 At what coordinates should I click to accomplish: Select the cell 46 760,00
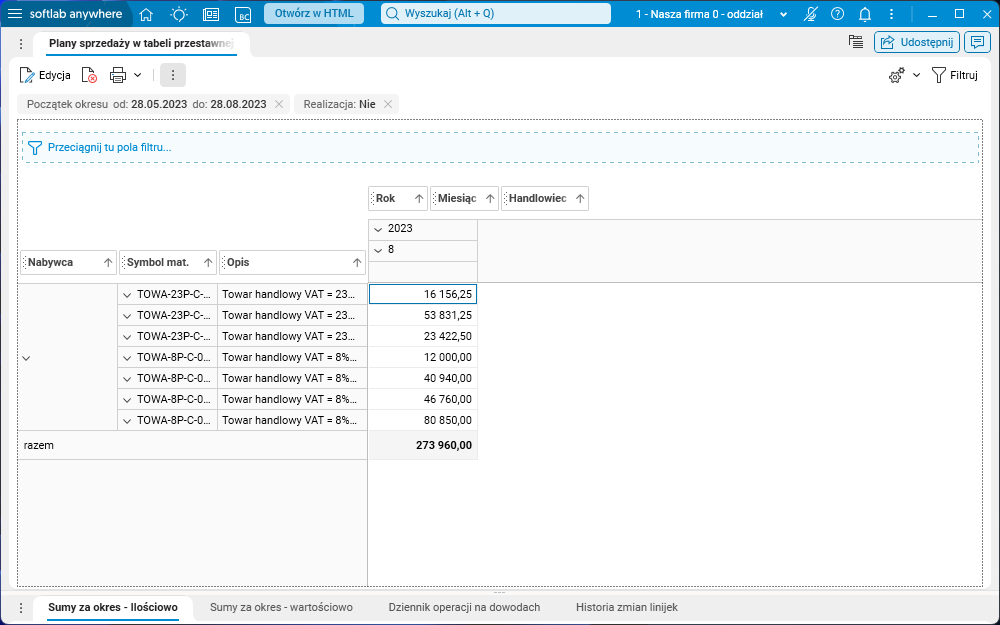(423, 399)
